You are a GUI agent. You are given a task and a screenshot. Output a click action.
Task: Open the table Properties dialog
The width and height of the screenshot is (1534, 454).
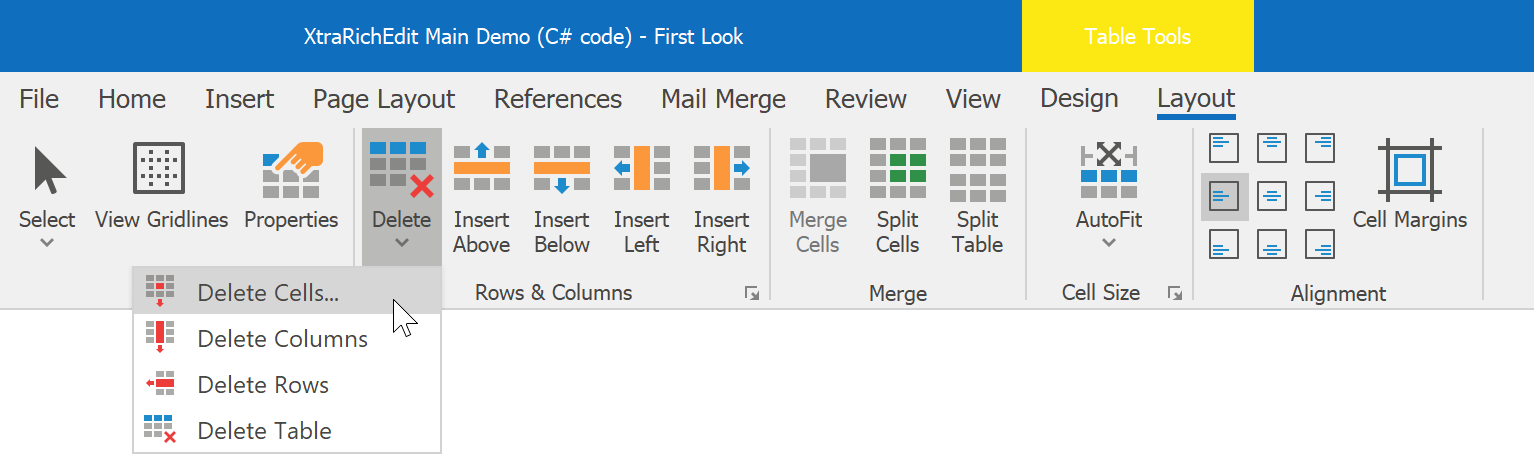pyautogui.click(x=291, y=170)
